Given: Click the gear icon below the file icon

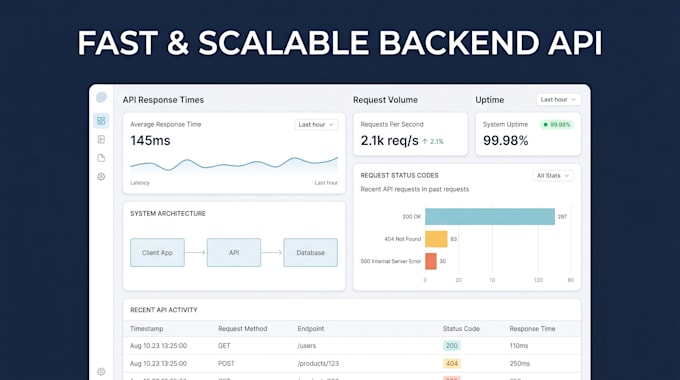Looking at the screenshot, I should click(101, 177).
